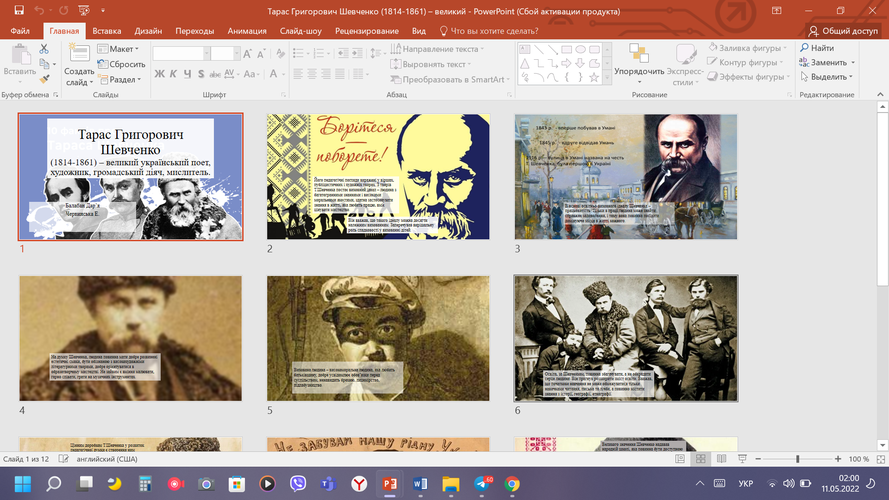Click the zoom out minus button

click(x=757, y=459)
